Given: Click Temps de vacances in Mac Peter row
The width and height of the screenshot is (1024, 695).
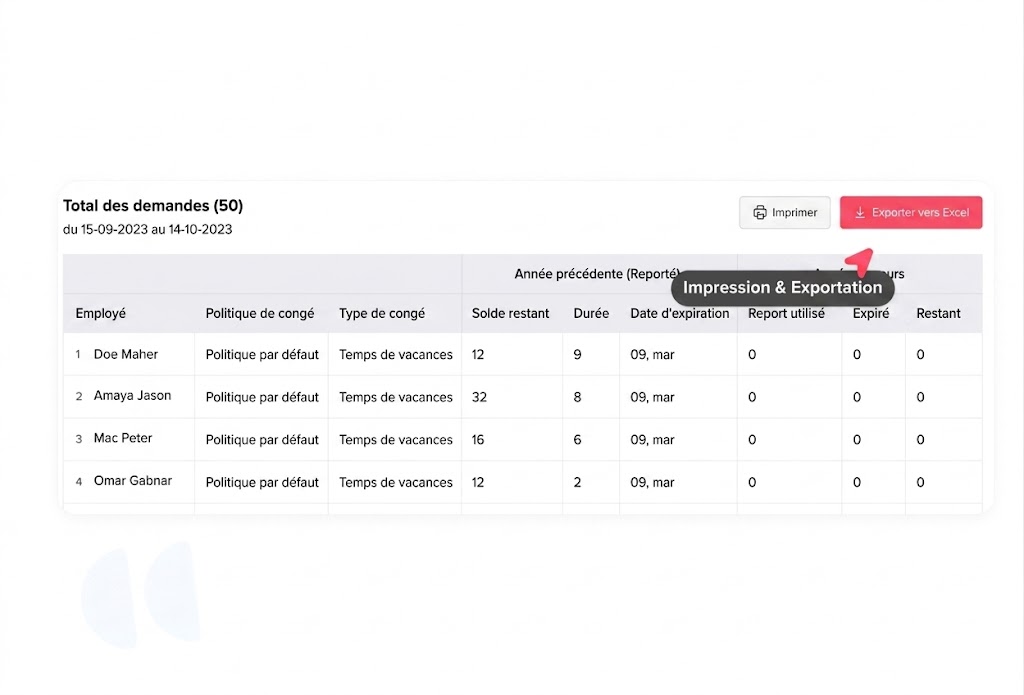Looking at the screenshot, I should pyautogui.click(x=396, y=440).
